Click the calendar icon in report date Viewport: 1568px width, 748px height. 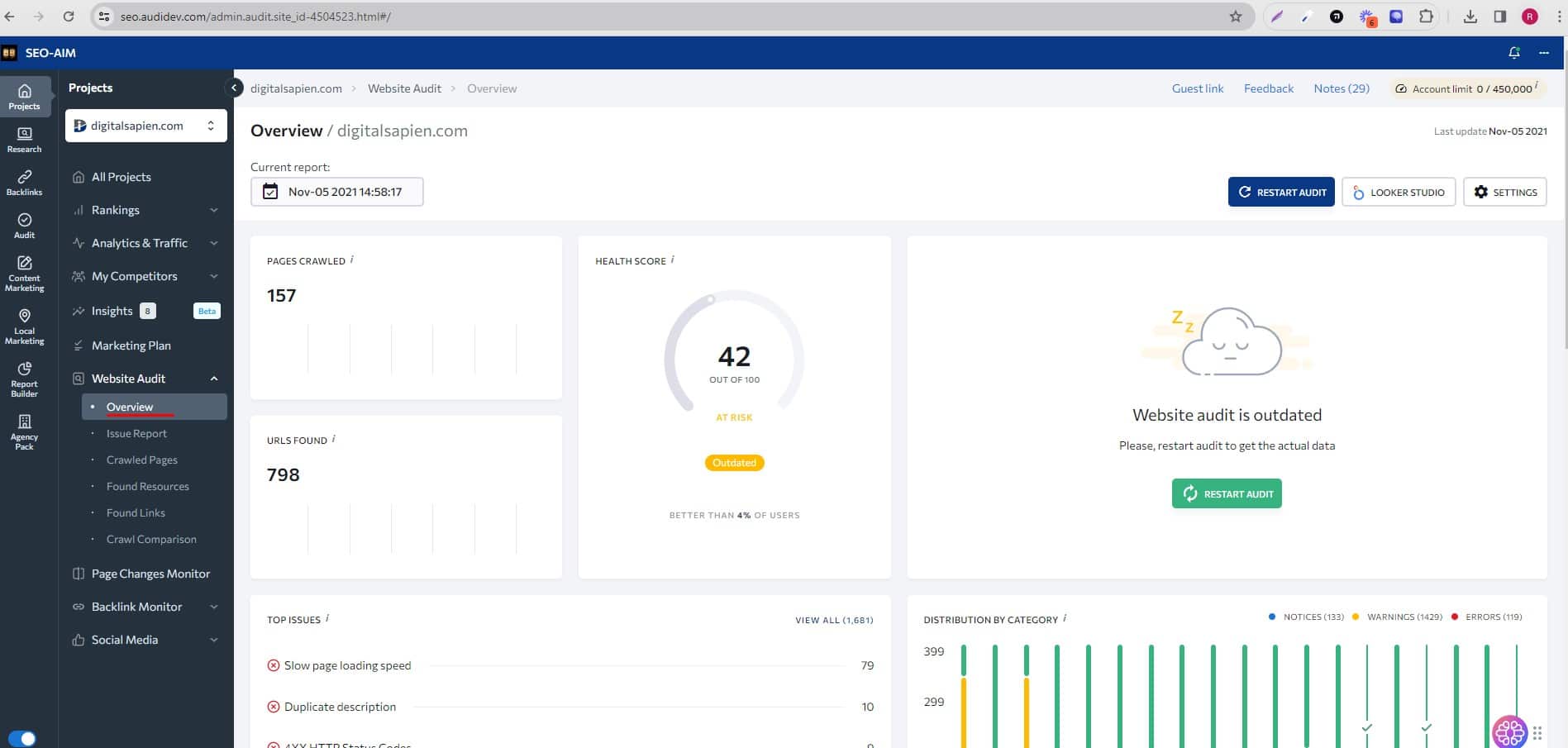[x=270, y=192]
